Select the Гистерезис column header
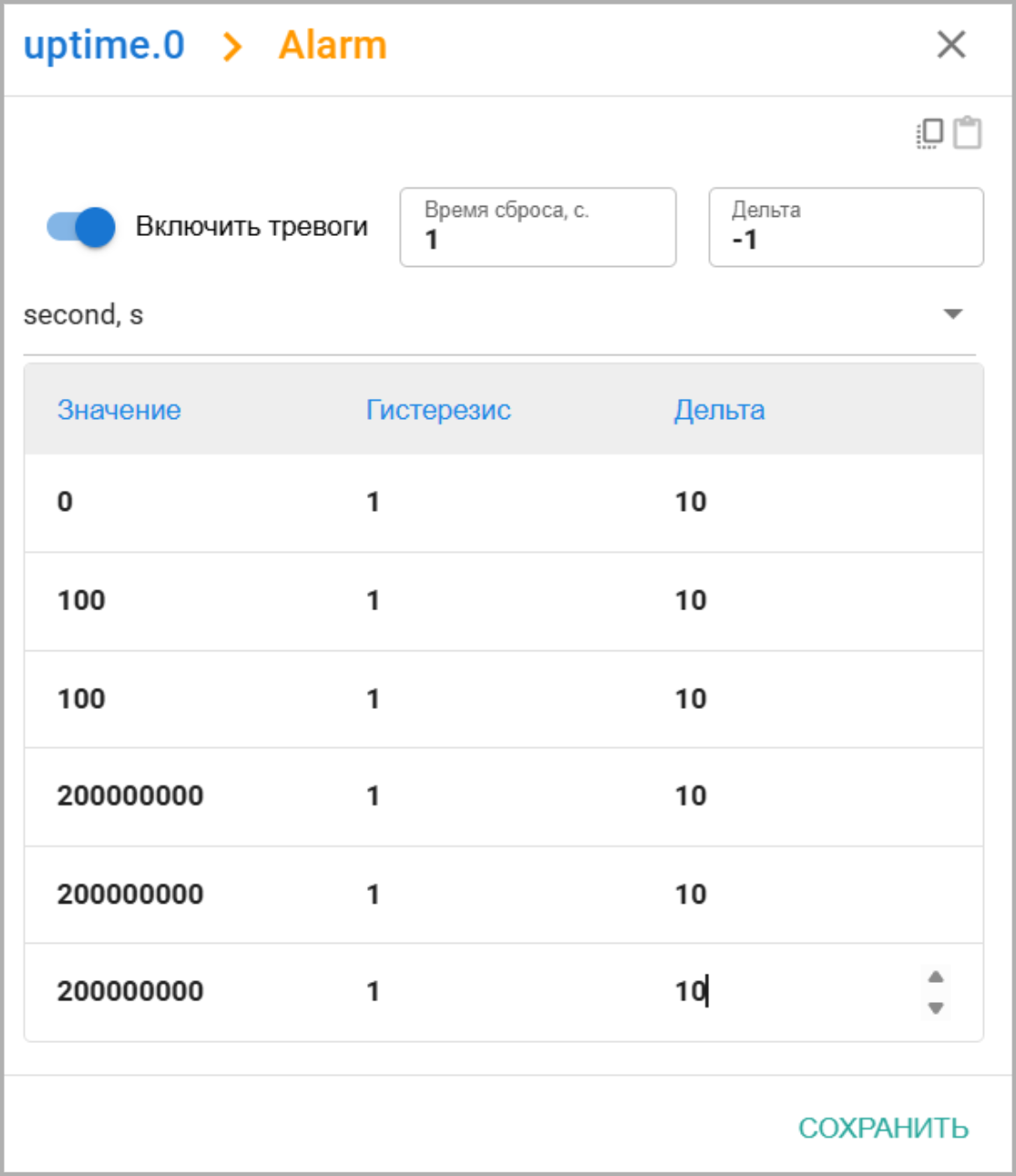 coord(438,410)
